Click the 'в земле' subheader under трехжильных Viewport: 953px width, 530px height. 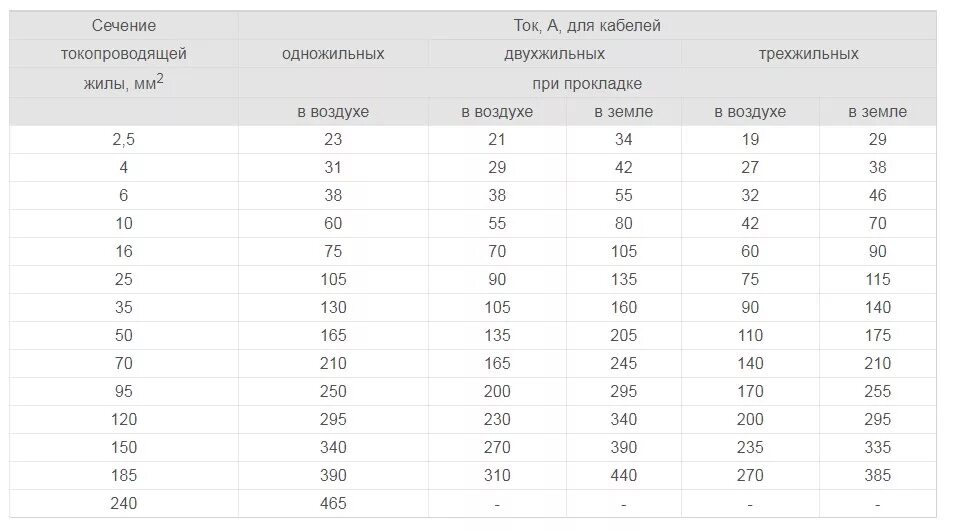click(878, 112)
